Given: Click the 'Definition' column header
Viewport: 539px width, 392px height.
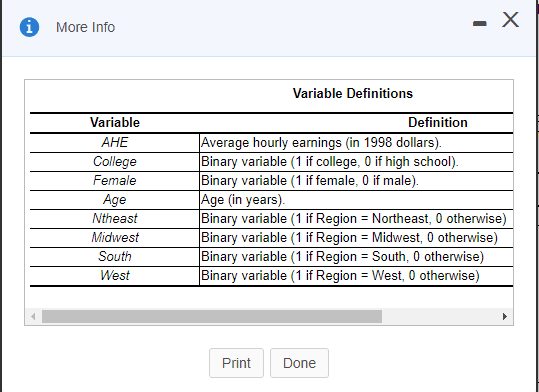Looking at the screenshot, I should tap(438, 122).
